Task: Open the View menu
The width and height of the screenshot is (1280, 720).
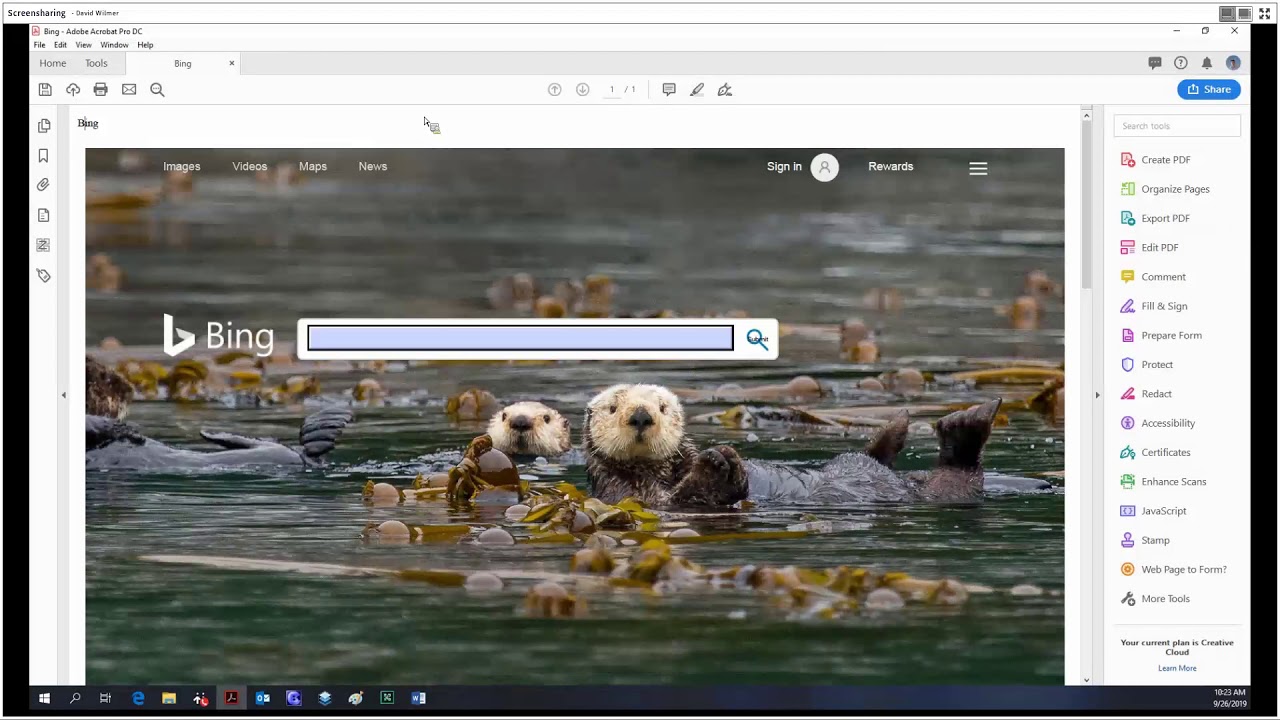Action: pos(84,45)
